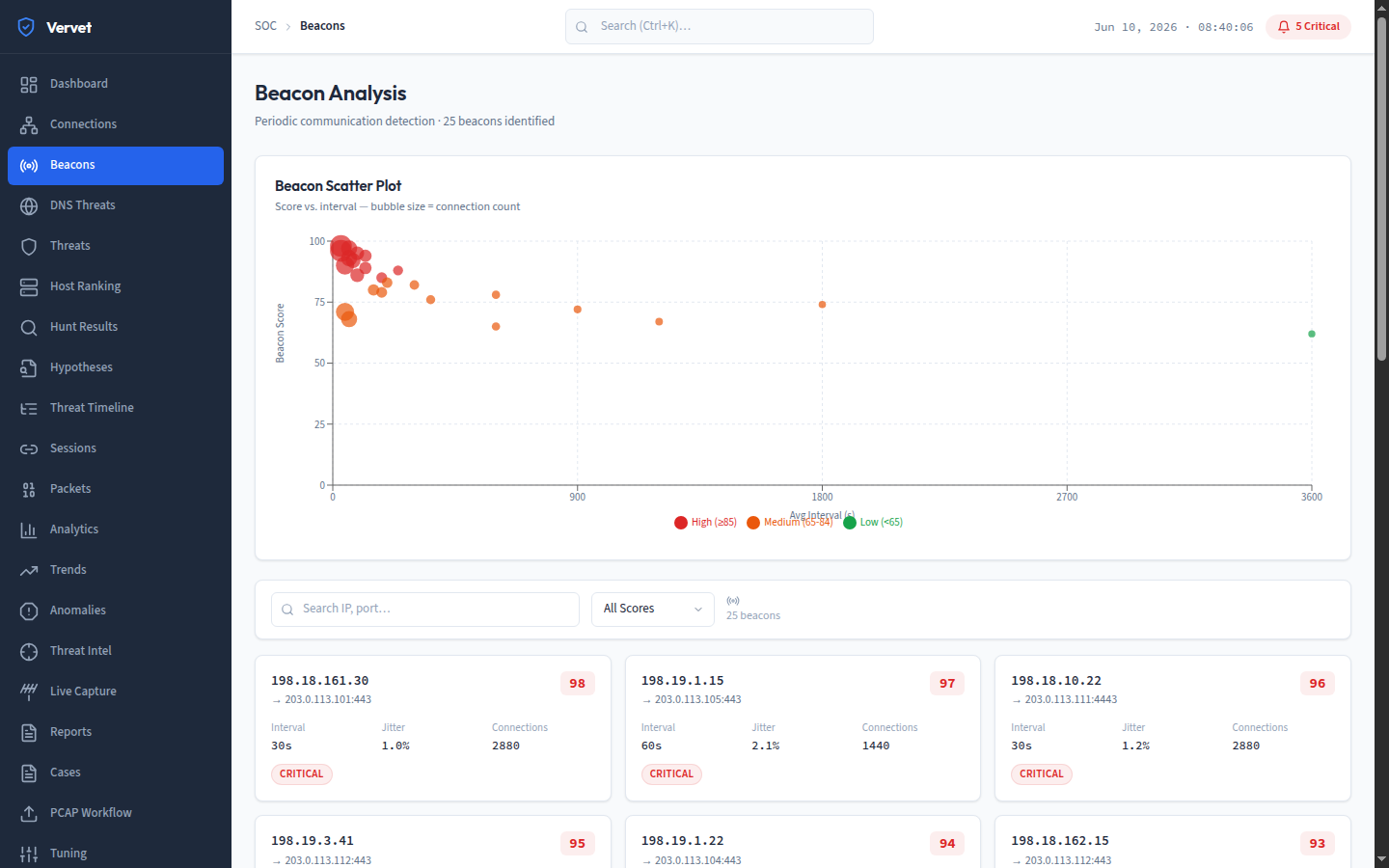
Task: Open Threat Timeline section
Action: pyautogui.click(x=116, y=408)
